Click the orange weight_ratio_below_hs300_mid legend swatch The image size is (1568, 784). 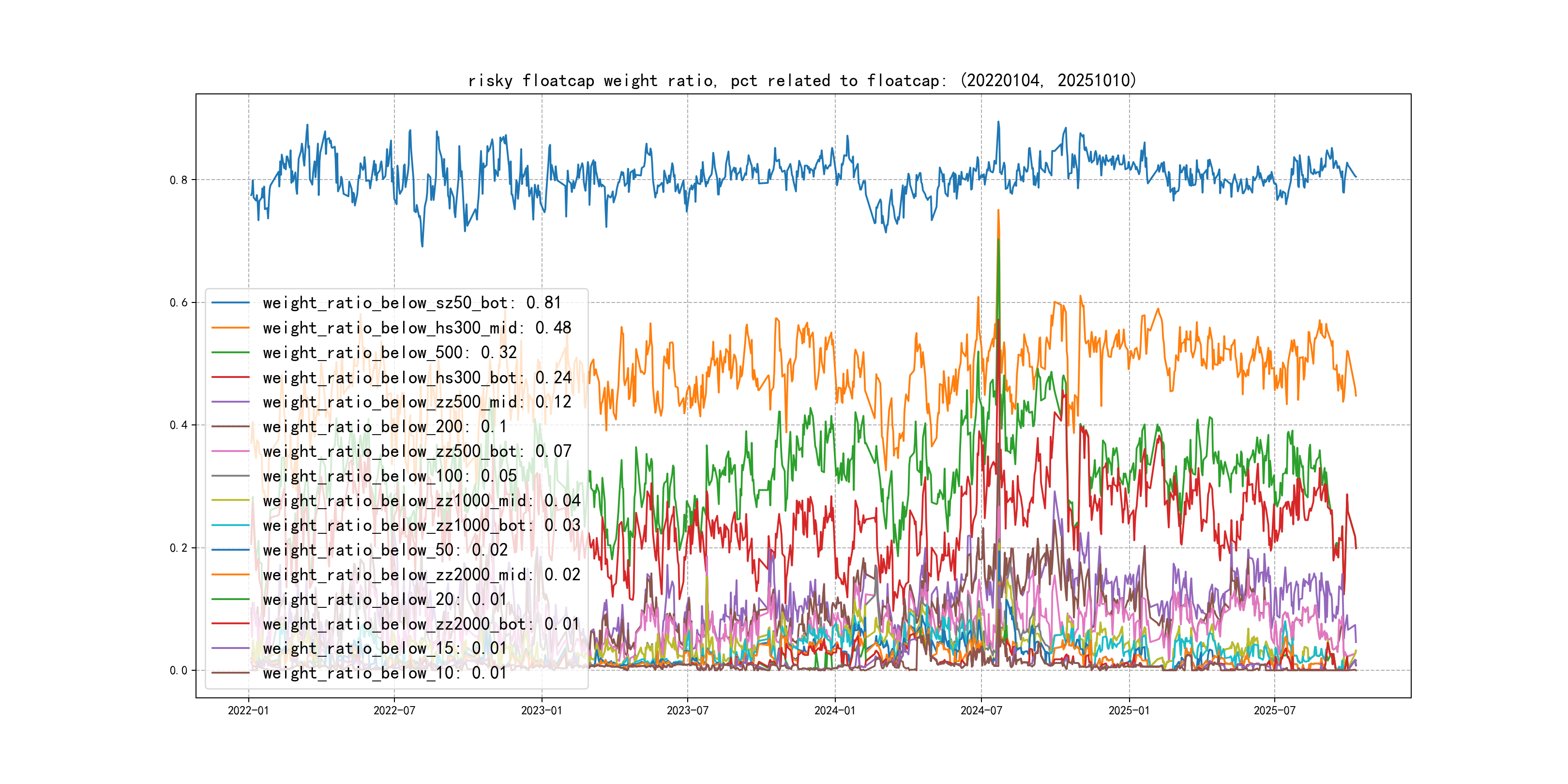point(230,328)
